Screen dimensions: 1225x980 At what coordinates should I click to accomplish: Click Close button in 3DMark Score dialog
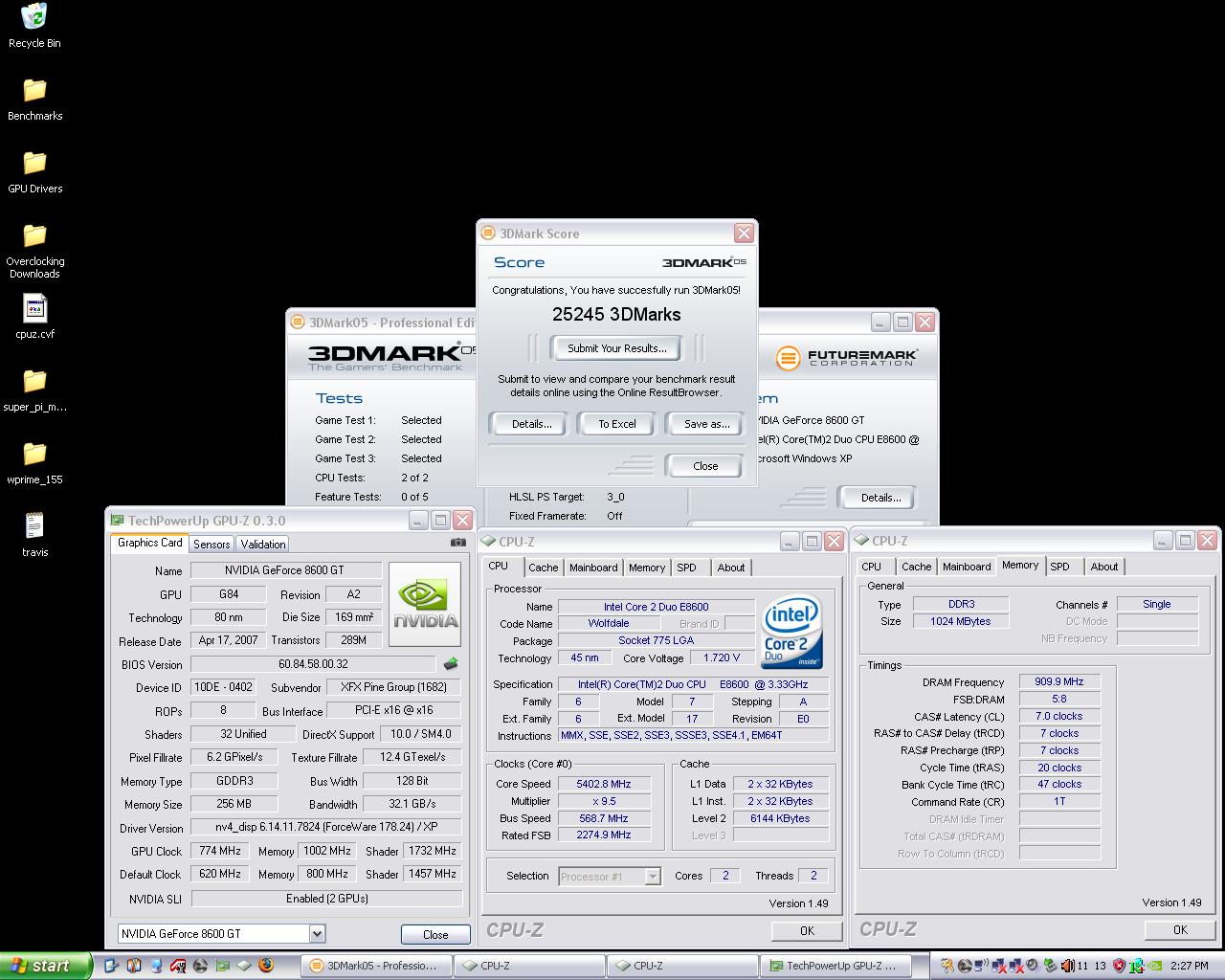[705, 466]
